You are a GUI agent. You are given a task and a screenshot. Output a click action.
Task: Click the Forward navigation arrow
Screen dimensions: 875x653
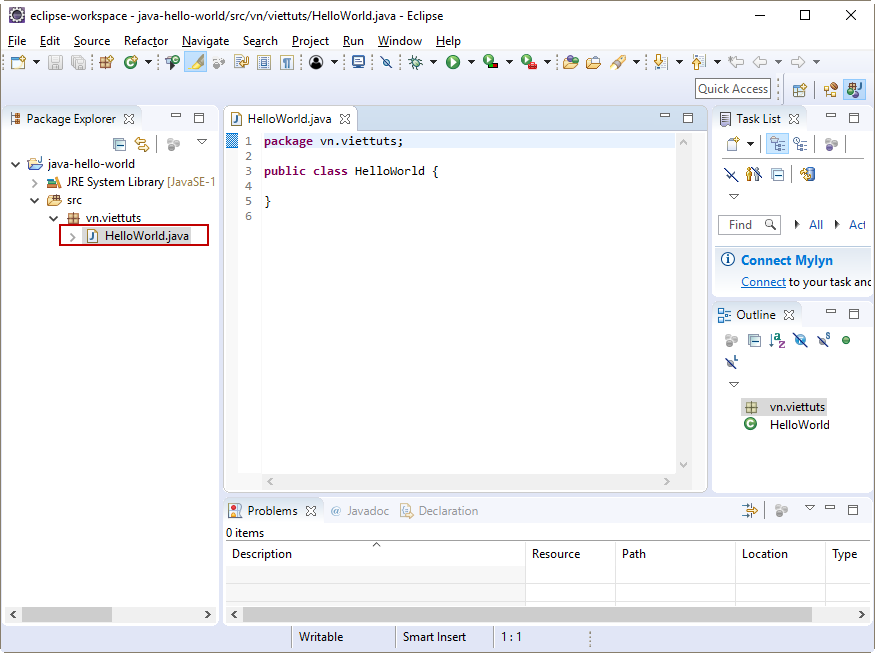(x=798, y=62)
